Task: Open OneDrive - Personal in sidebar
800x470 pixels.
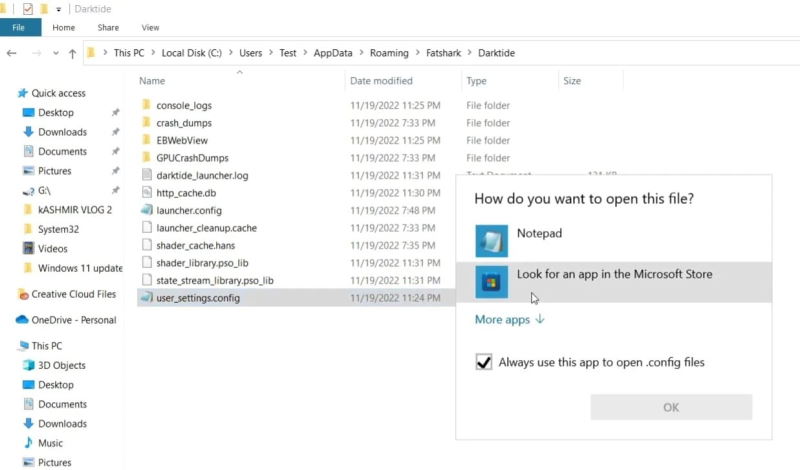Action: pos(73,320)
